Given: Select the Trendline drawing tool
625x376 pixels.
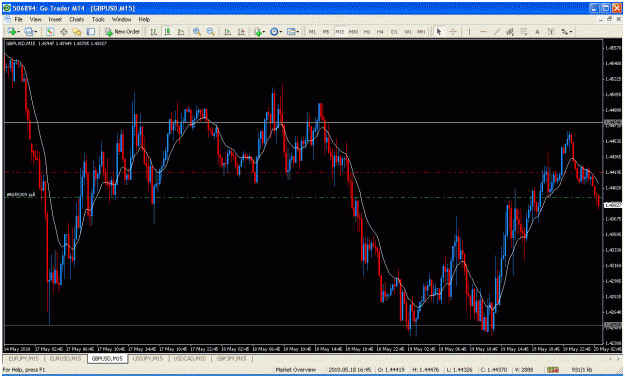Looking at the screenshot, I should pos(497,31).
